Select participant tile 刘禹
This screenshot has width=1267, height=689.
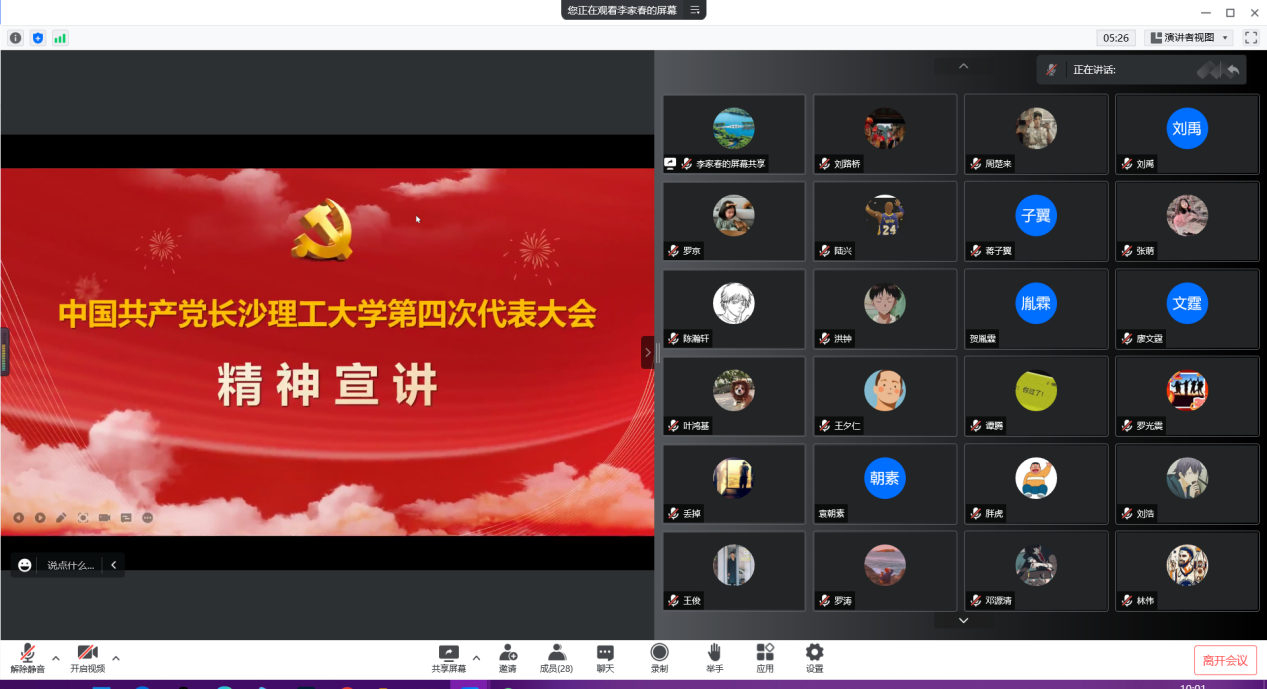point(1187,134)
